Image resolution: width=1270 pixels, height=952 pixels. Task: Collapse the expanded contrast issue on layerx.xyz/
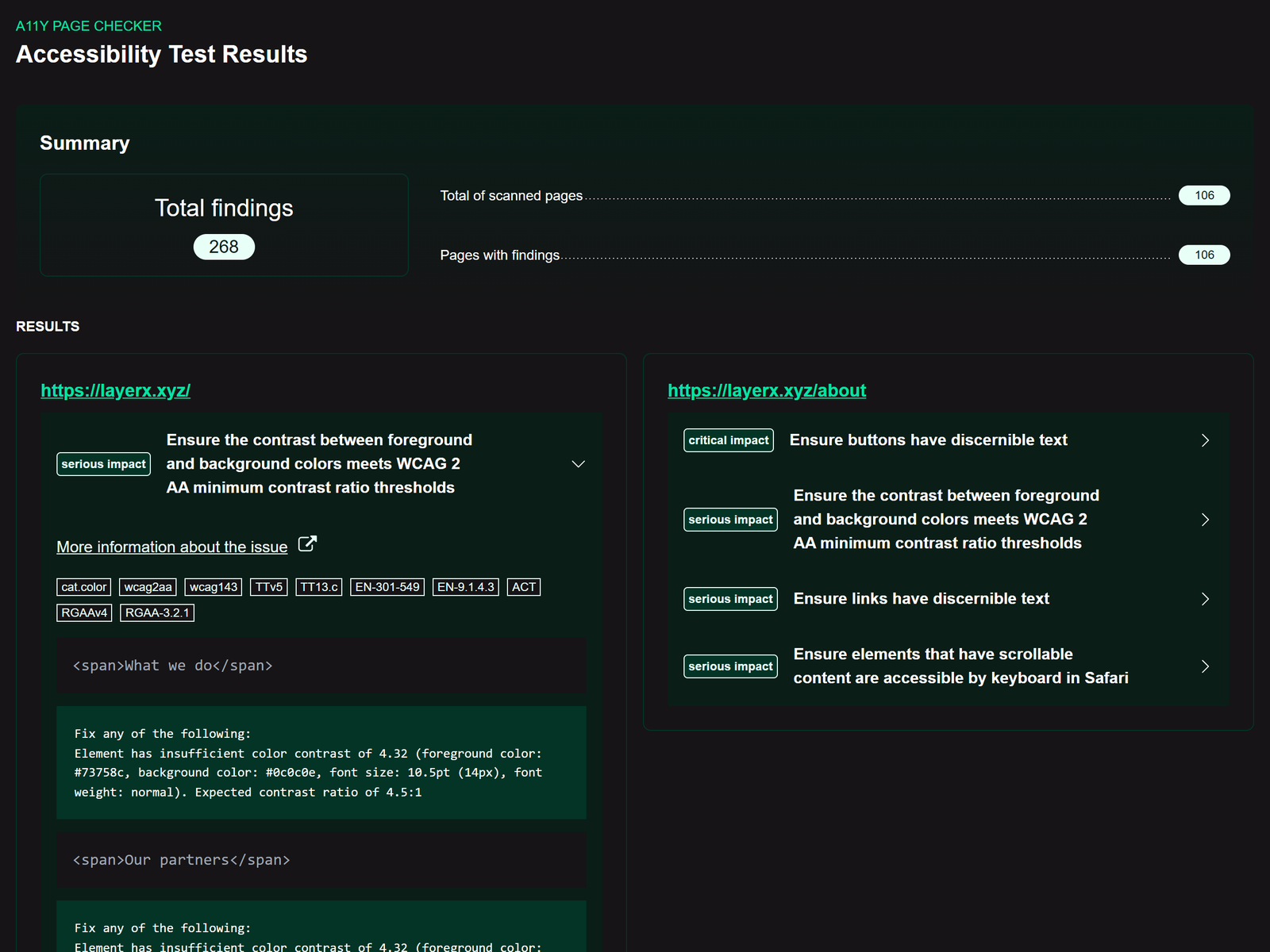pyautogui.click(x=579, y=464)
